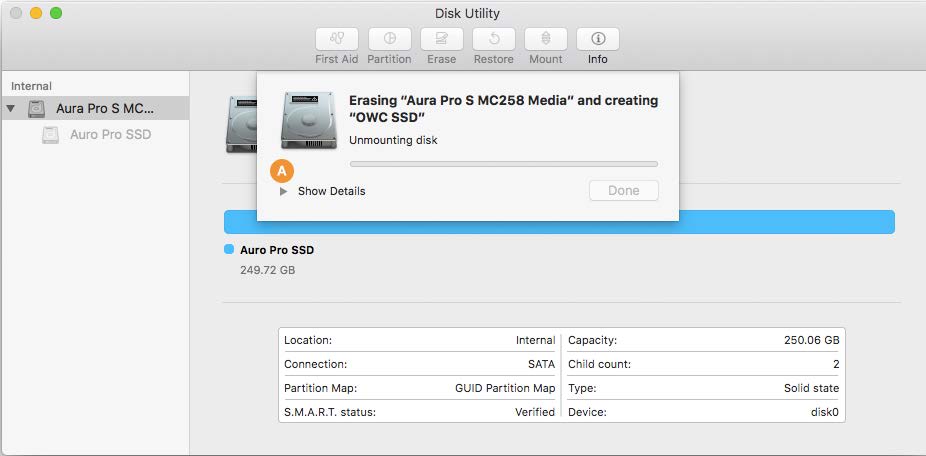Screen dimensions: 926x456
Task: Click the erase progress bar
Action: (x=504, y=164)
